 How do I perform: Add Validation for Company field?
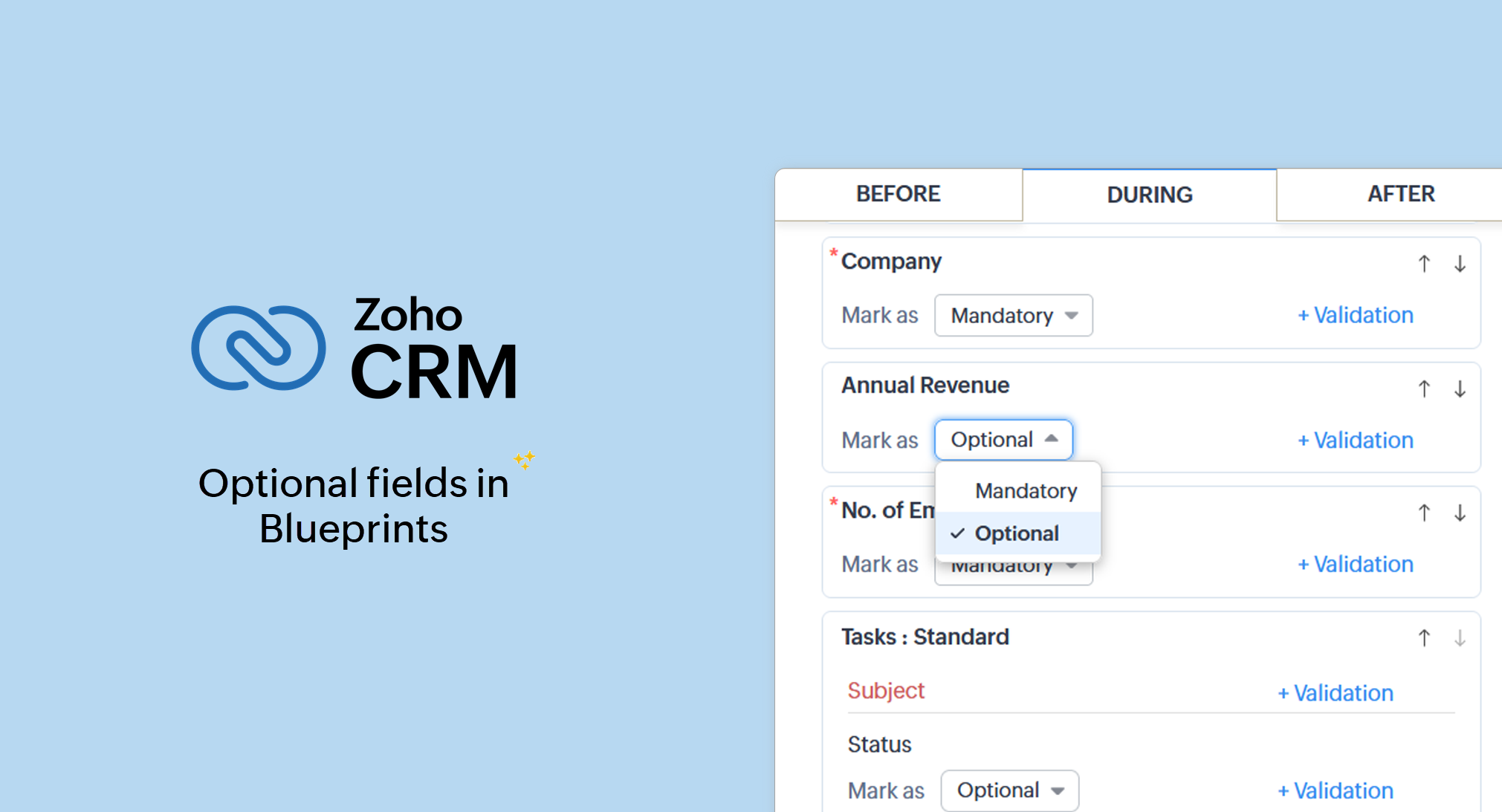coord(1356,315)
